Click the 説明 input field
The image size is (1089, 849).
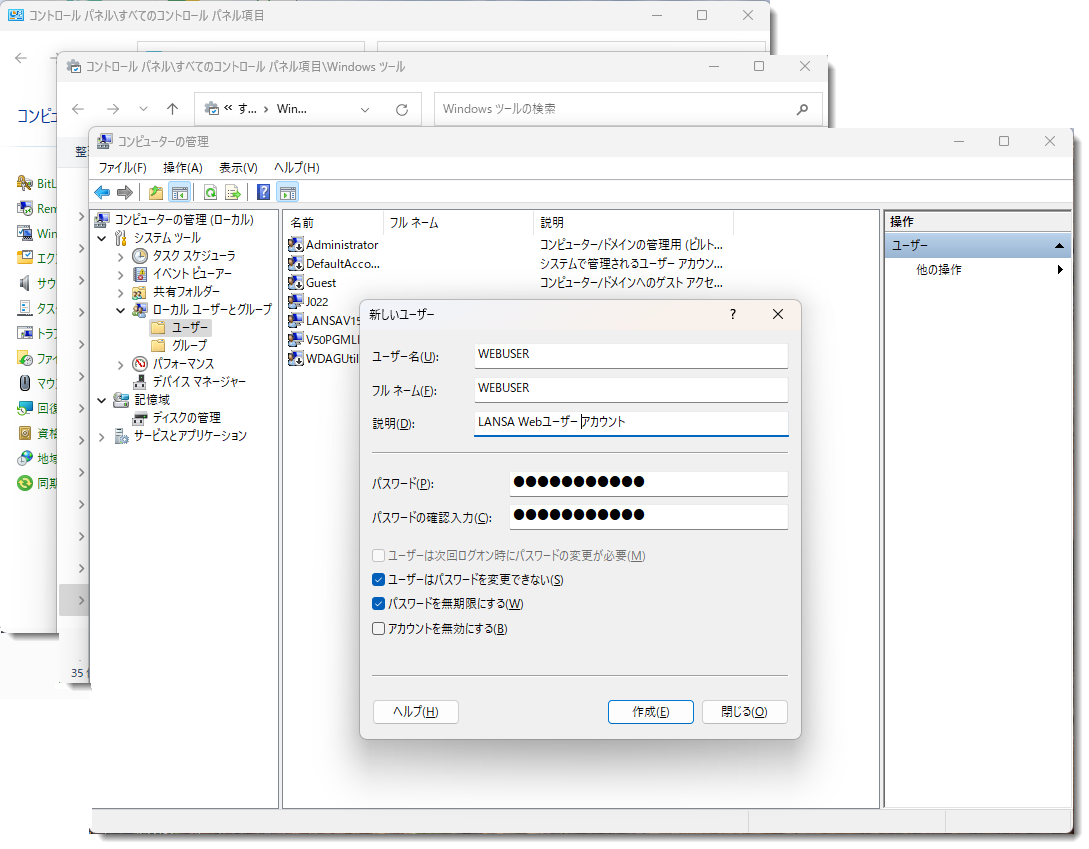tap(631, 423)
